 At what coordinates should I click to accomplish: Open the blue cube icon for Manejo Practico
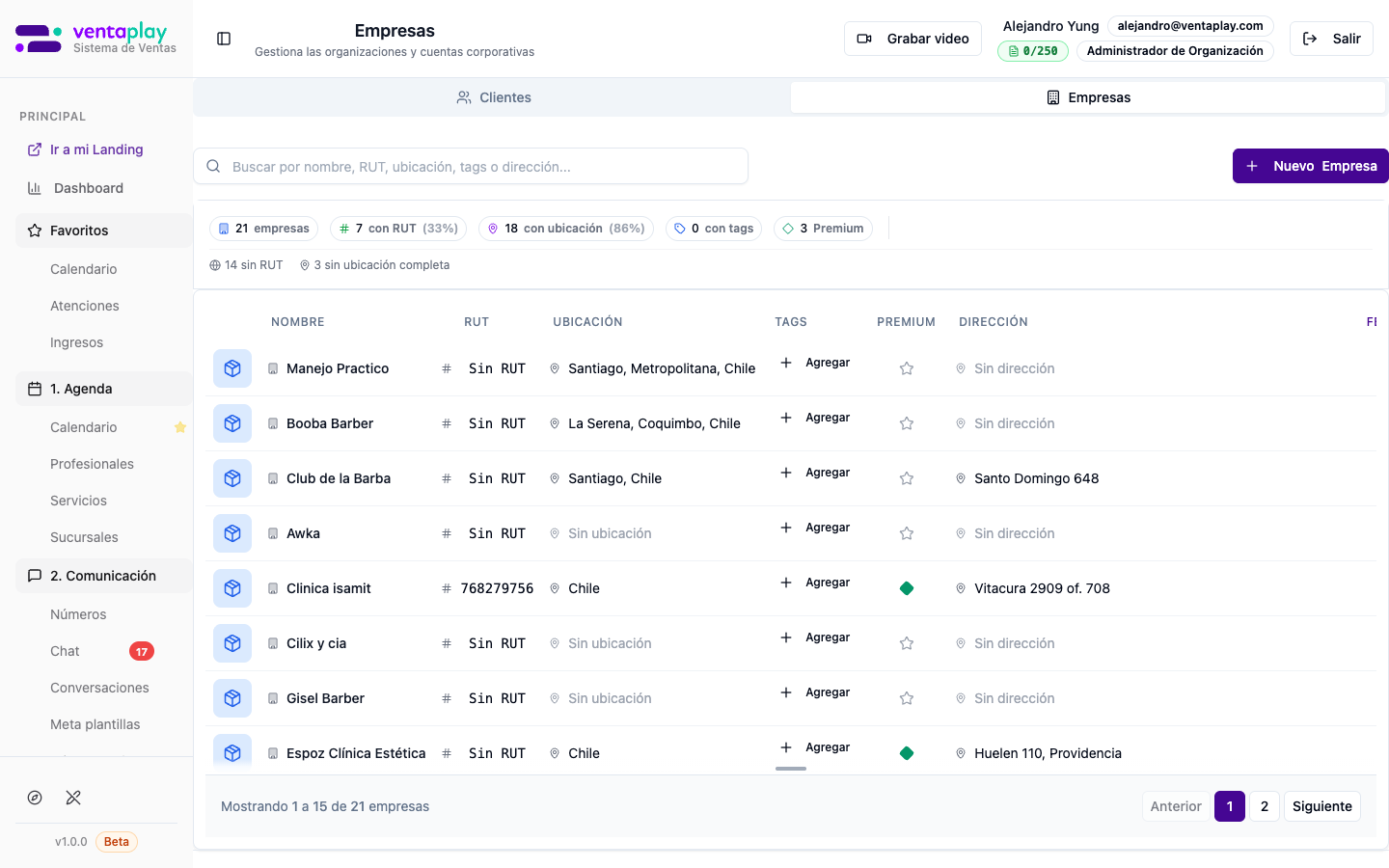point(231,367)
